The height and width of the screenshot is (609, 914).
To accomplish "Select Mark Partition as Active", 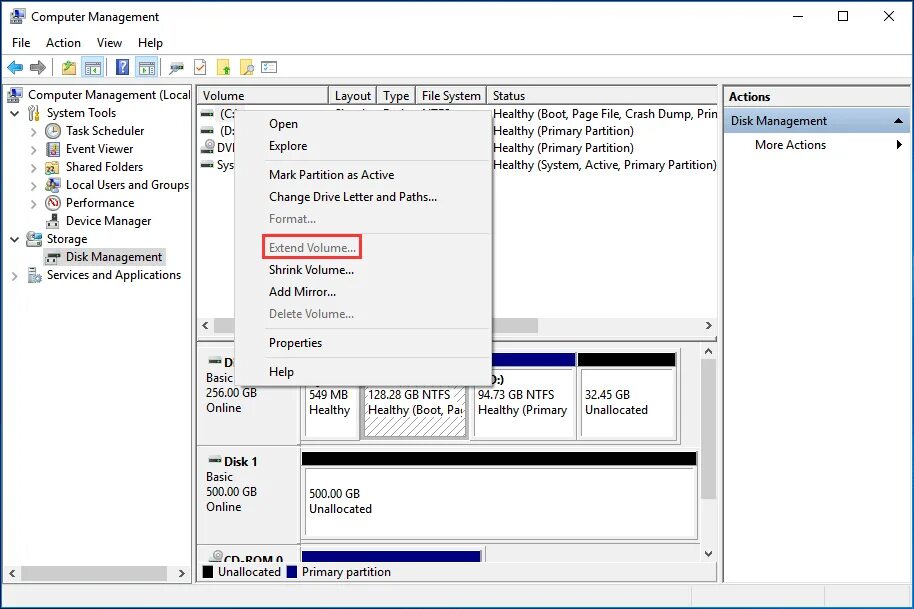I will 363,175.
